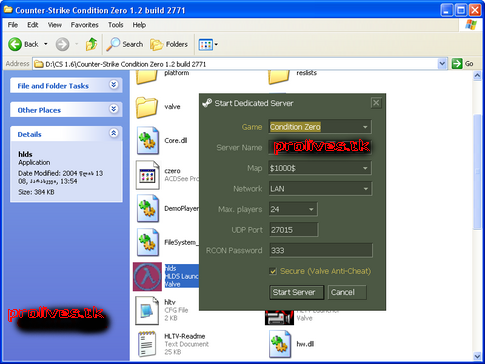
Task: Open the View menu
Action: [55, 25]
